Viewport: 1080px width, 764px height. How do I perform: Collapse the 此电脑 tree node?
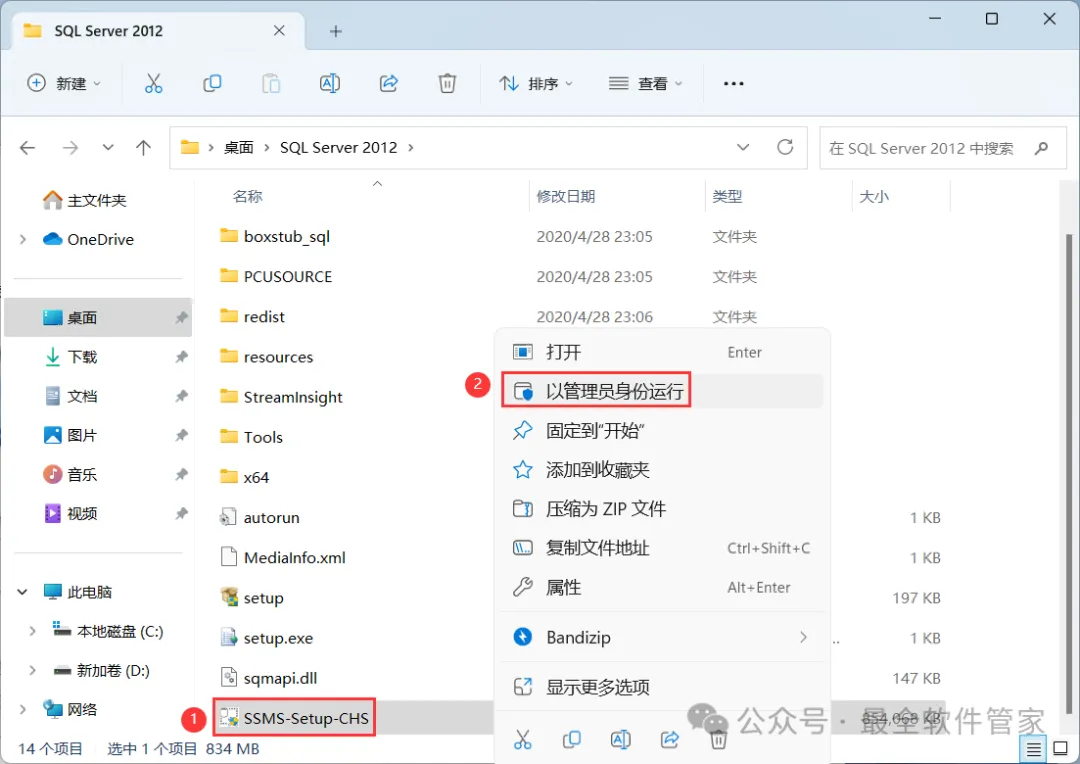(23, 592)
